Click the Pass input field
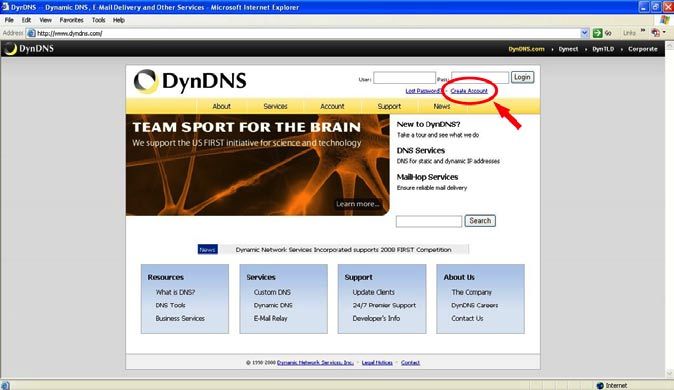Screen dimensions: 674x390 (x=480, y=78)
